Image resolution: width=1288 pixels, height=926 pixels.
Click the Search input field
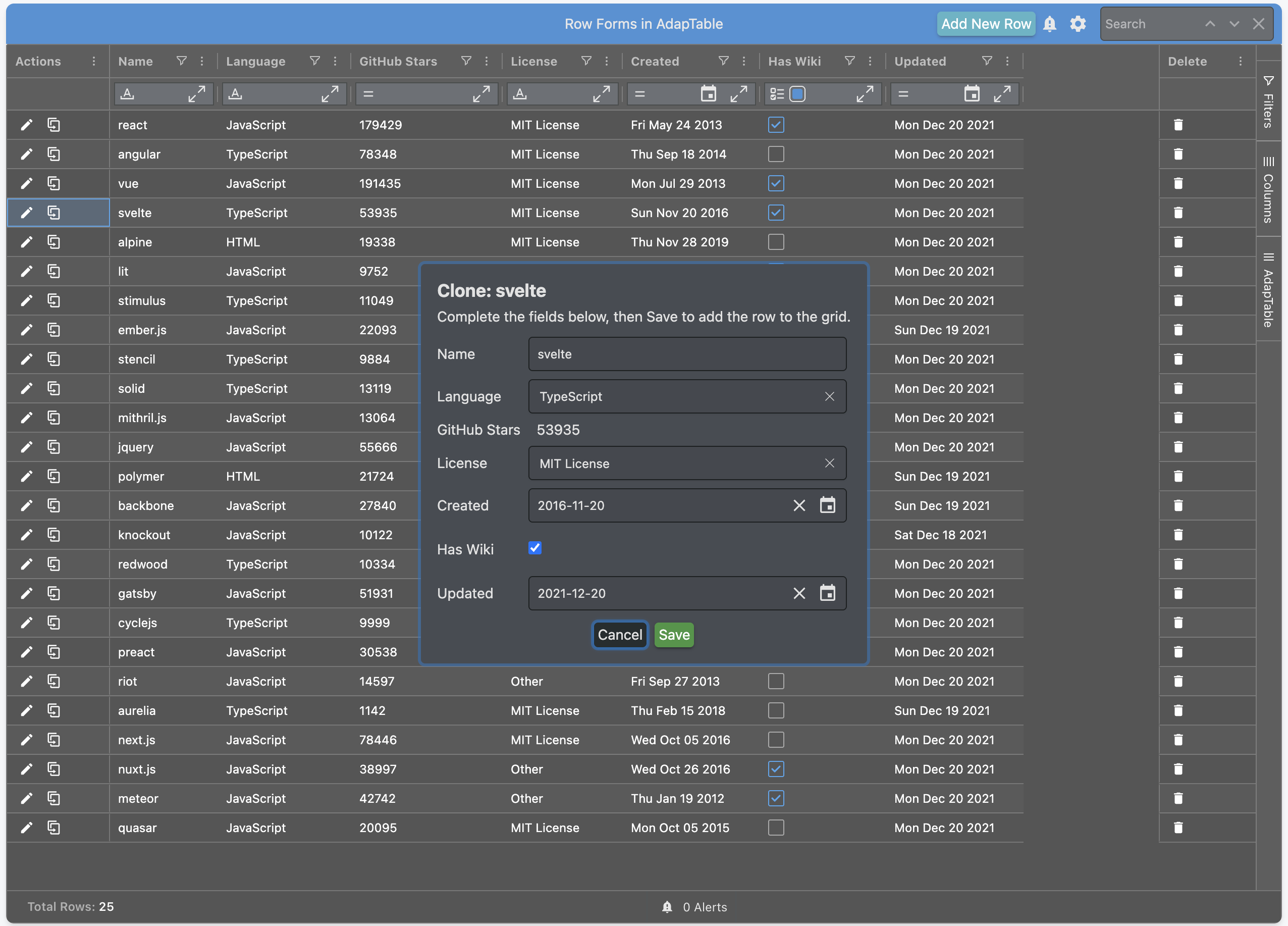1150,24
